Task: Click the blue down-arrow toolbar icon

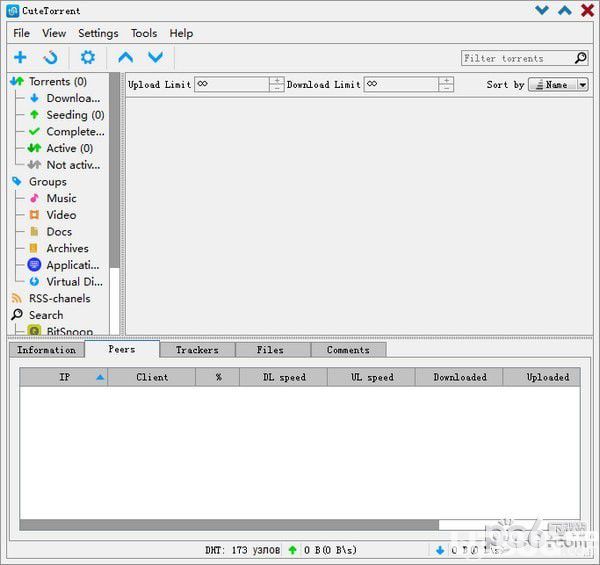Action: (155, 57)
